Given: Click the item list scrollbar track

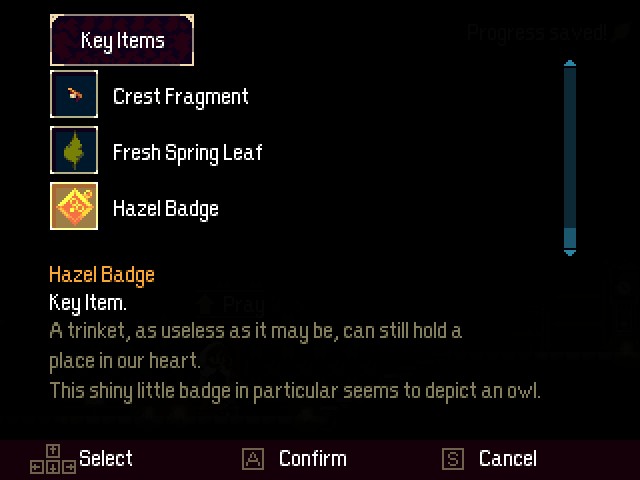Looking at the screenshot, I should 570,150.
